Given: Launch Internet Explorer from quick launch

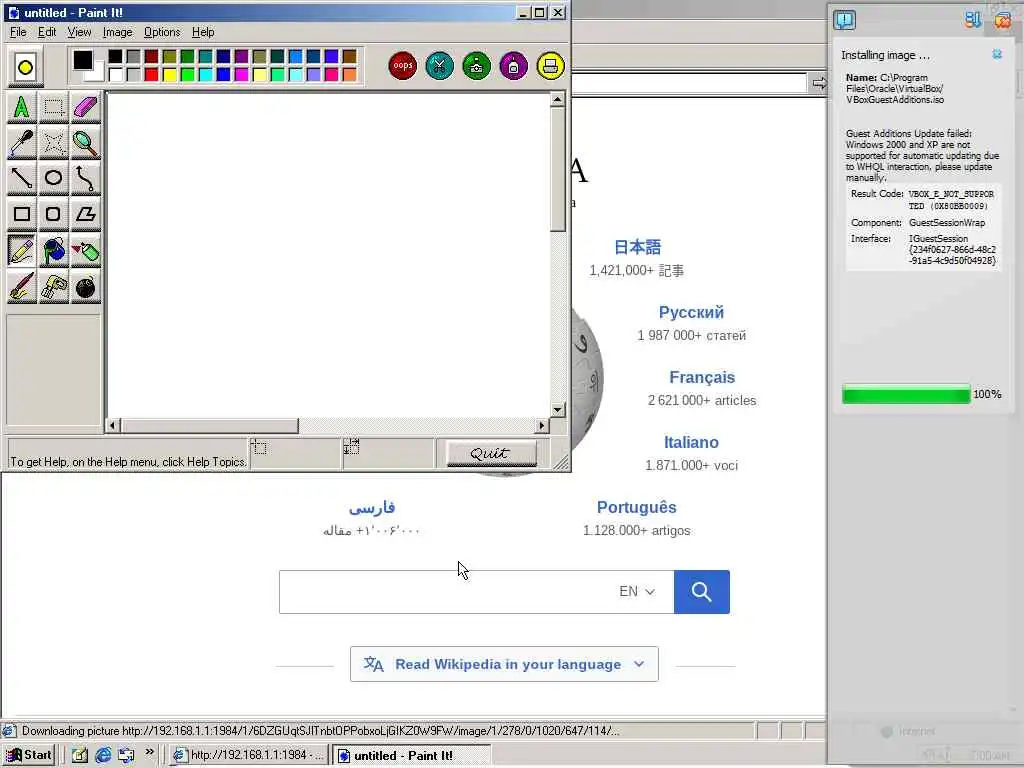Looking at the screenshot, I should [x=103, y=755].
